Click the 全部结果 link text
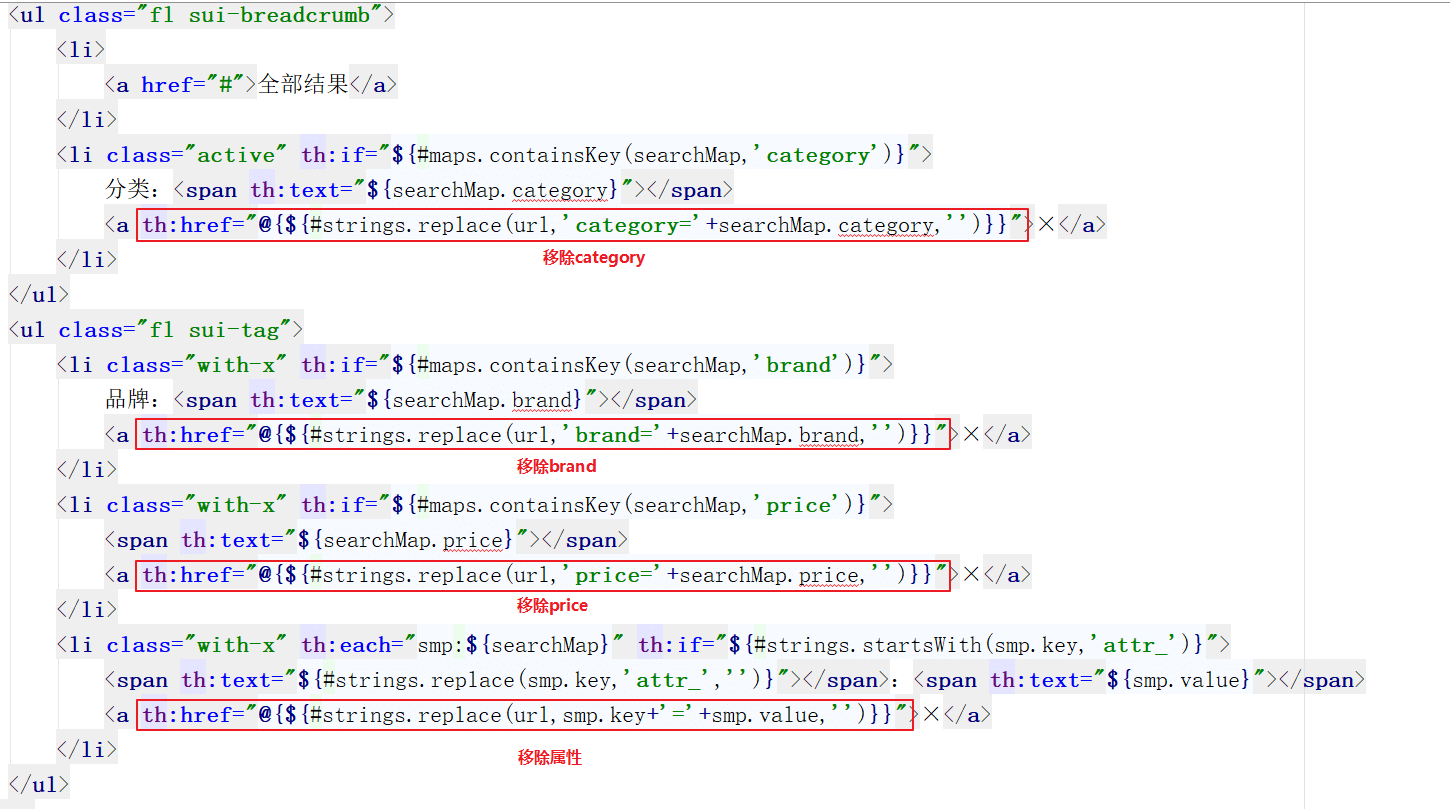Screen dimensions: 1450x809 (303, 85)
